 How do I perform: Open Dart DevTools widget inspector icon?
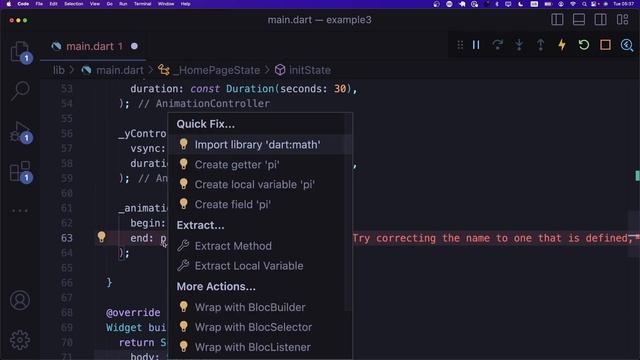click(x=627, y=44)
